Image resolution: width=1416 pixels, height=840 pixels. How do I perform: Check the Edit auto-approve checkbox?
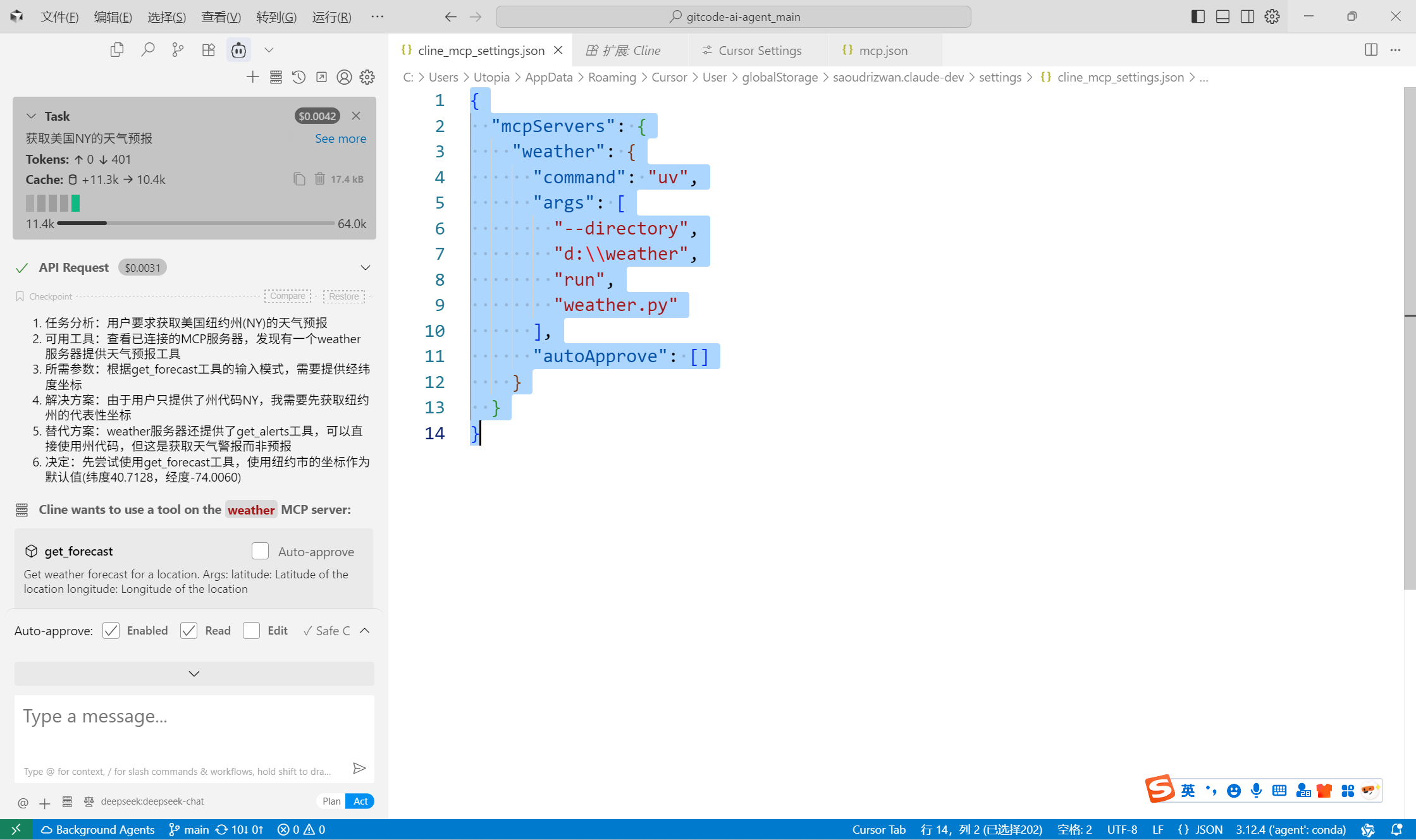[x=252, y=630]
